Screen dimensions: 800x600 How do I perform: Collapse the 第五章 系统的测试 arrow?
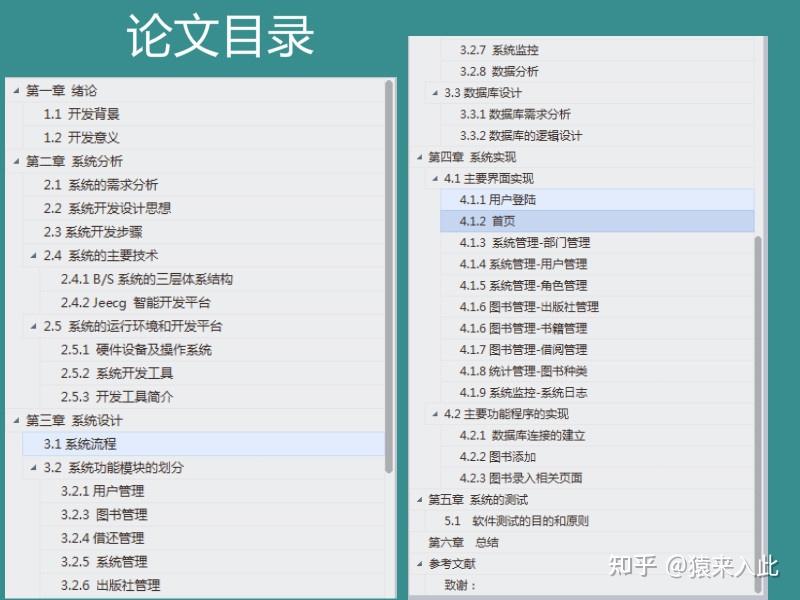[419, 499]
